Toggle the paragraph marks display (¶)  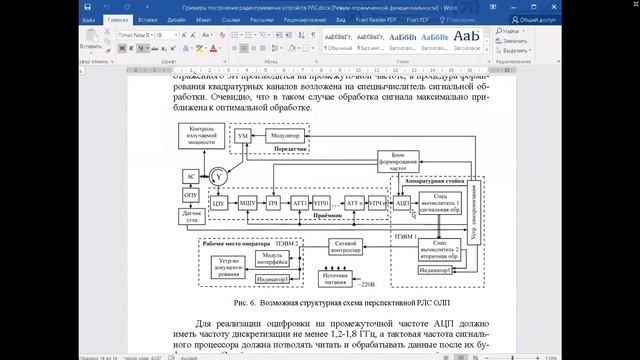[313, 36]
